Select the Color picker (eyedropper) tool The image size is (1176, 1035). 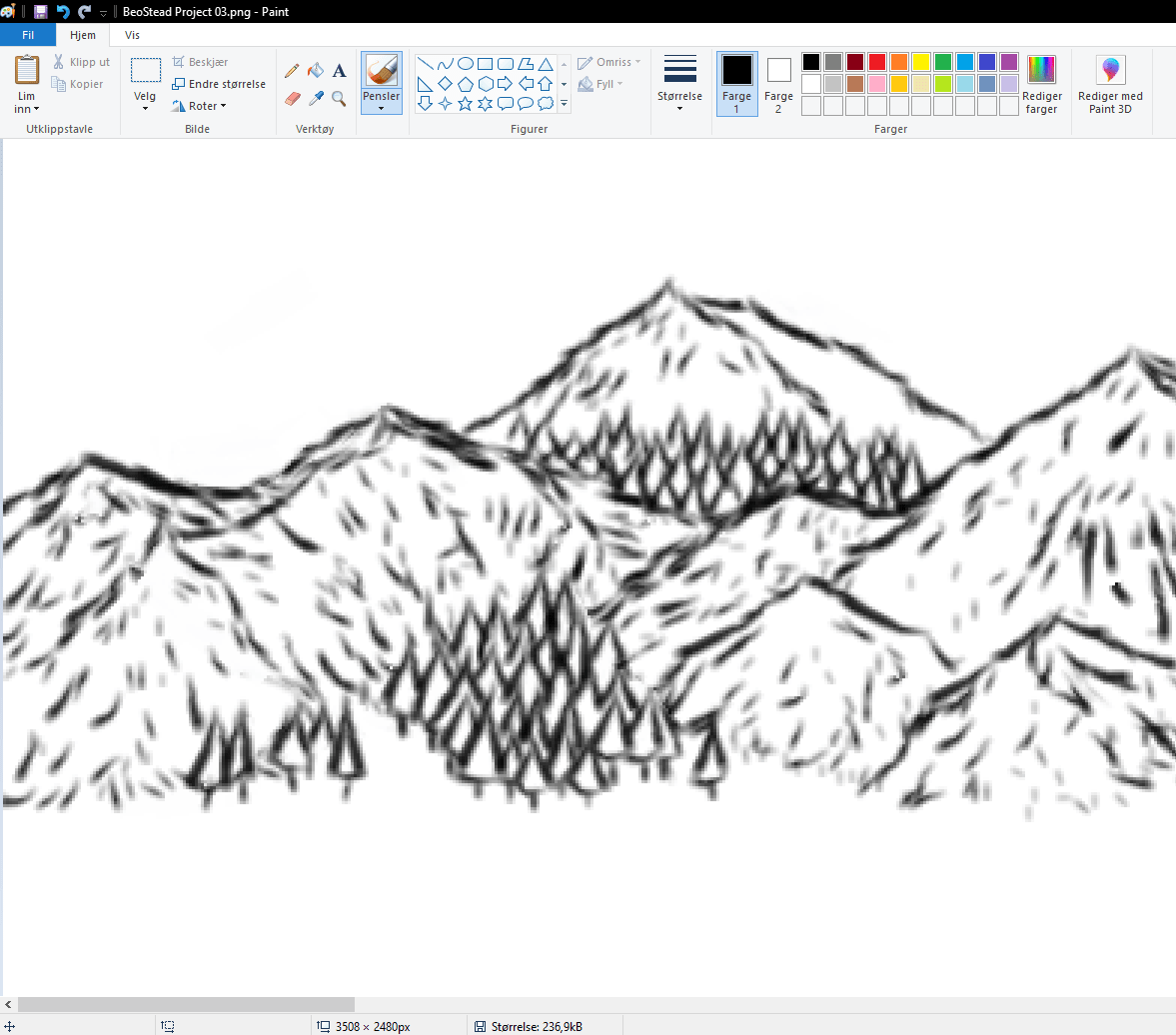(x=315, y=98)
